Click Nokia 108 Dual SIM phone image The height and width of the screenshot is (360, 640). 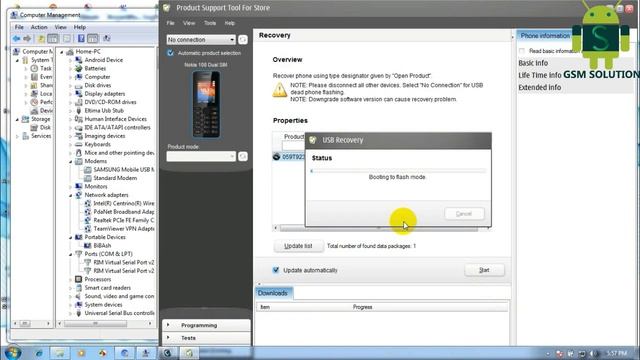206,104
